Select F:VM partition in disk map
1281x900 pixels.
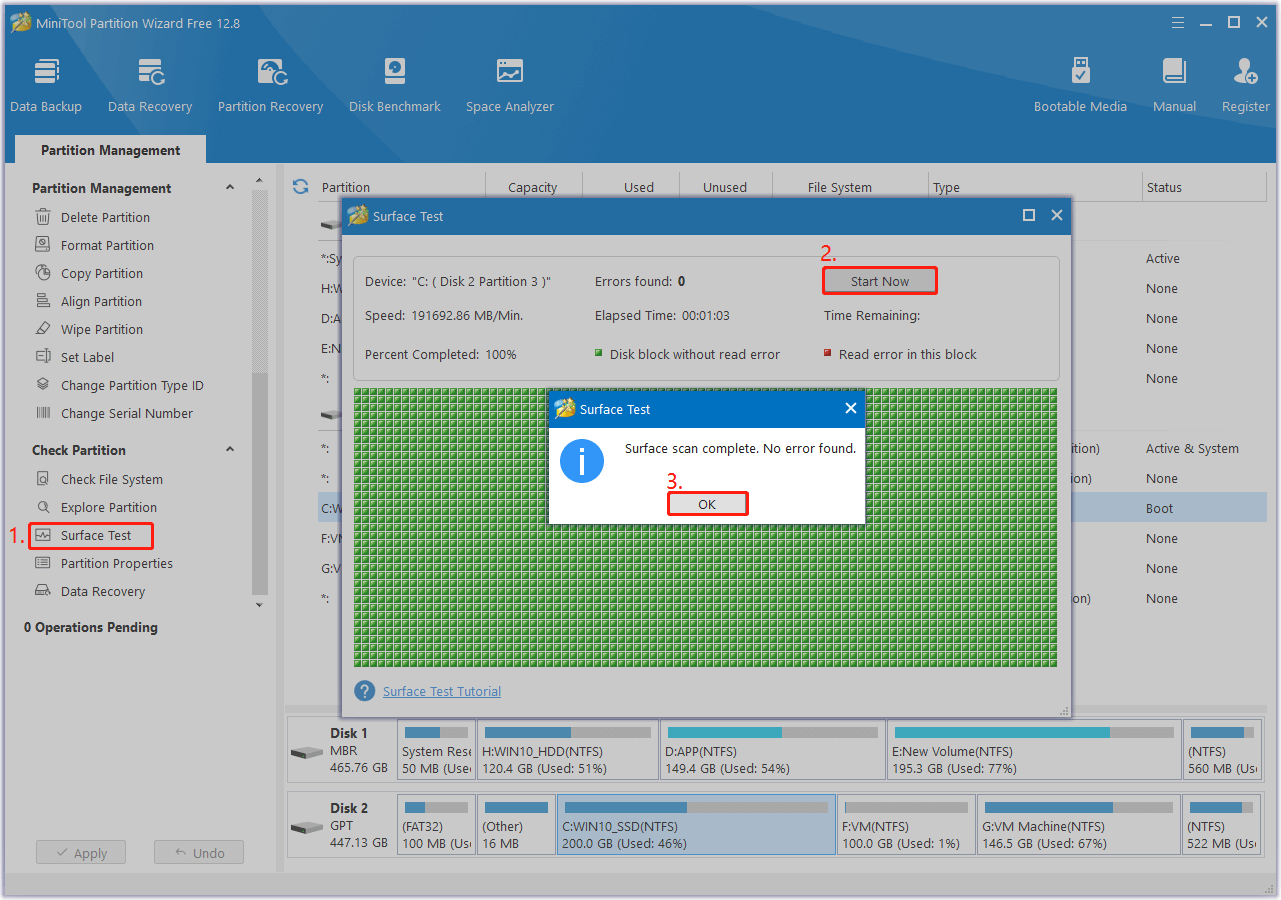(906, 824)
